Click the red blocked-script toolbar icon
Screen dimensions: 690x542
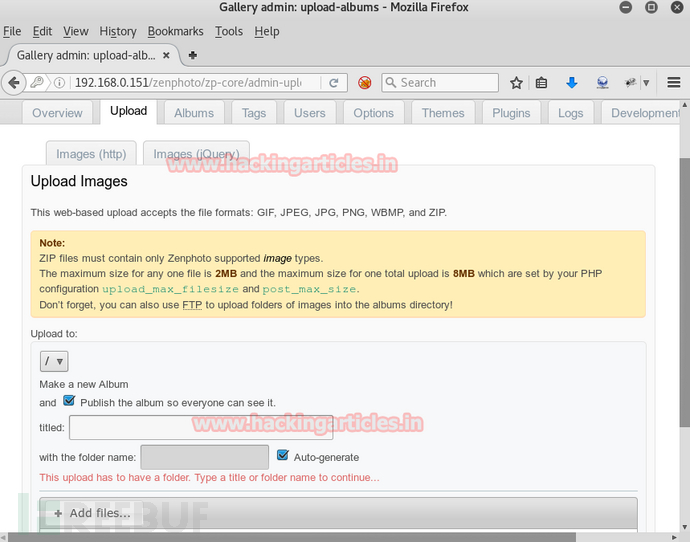tap(364, 82)
